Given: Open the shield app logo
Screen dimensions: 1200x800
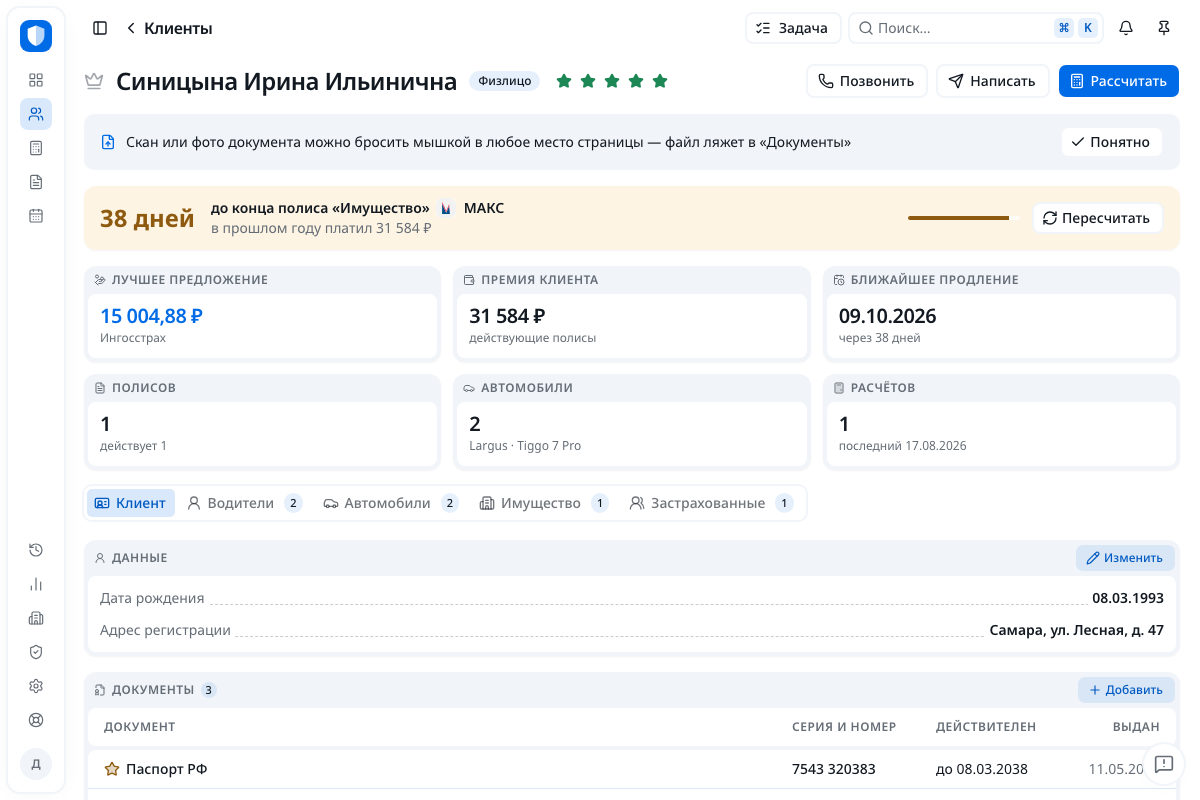Looking at the screenshot, I should 36,36.
